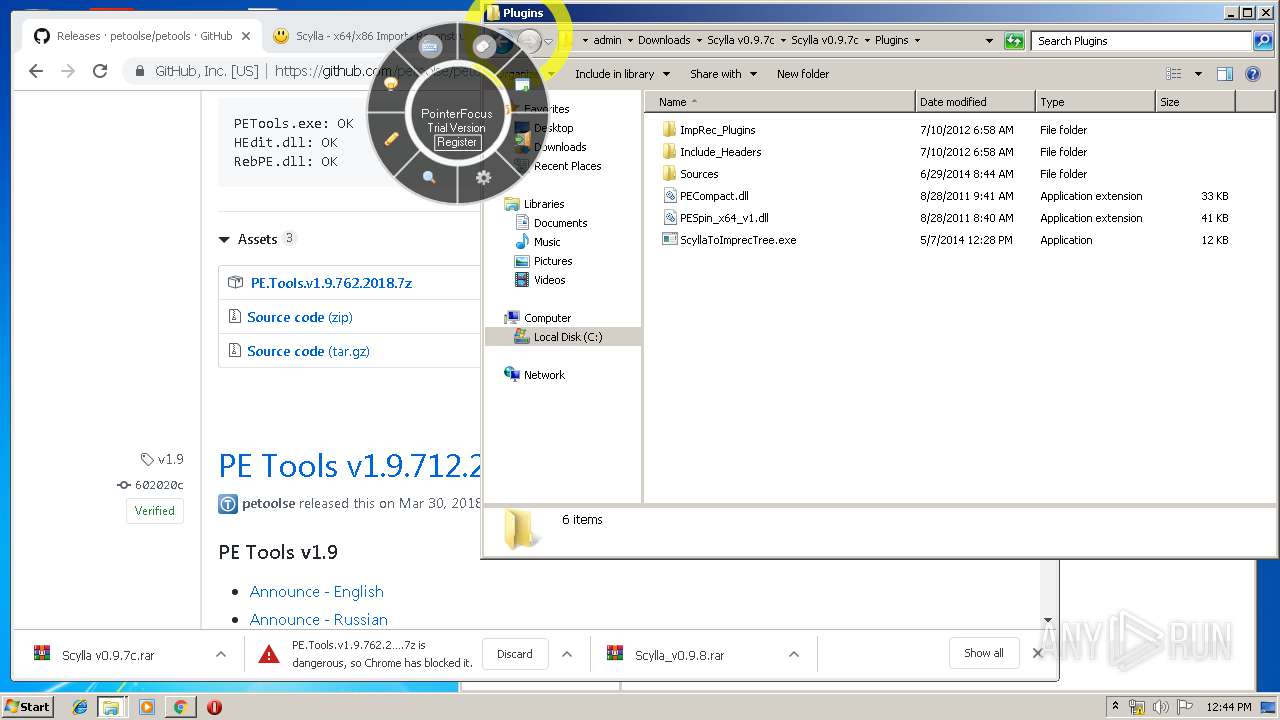
Task: Type in Search Plugins field
Action: click(1142, 41)
